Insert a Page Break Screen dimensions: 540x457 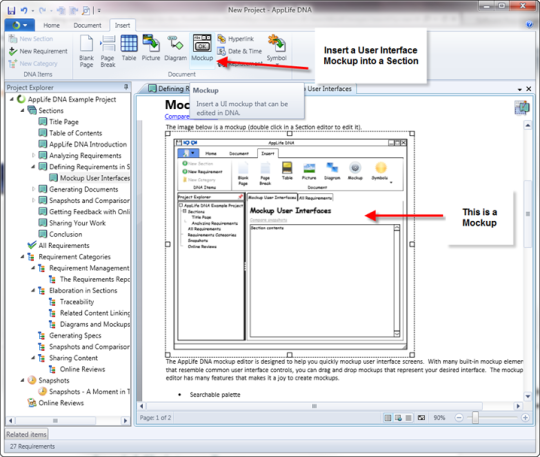click(x=108, y=51)
